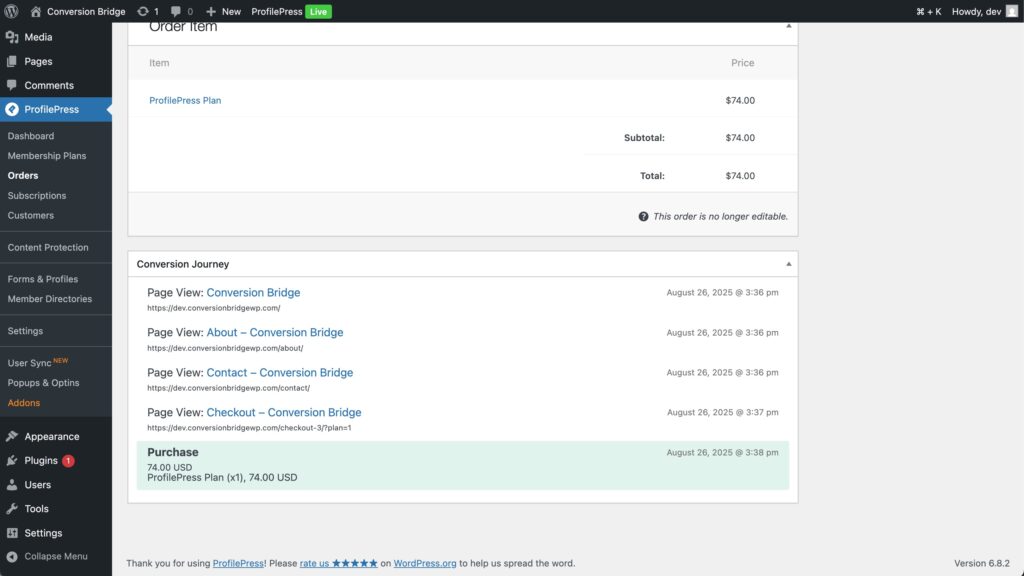Screen dimensions: 1024x576
Task: Click the New button in admin bar
Action: (224, 11)
